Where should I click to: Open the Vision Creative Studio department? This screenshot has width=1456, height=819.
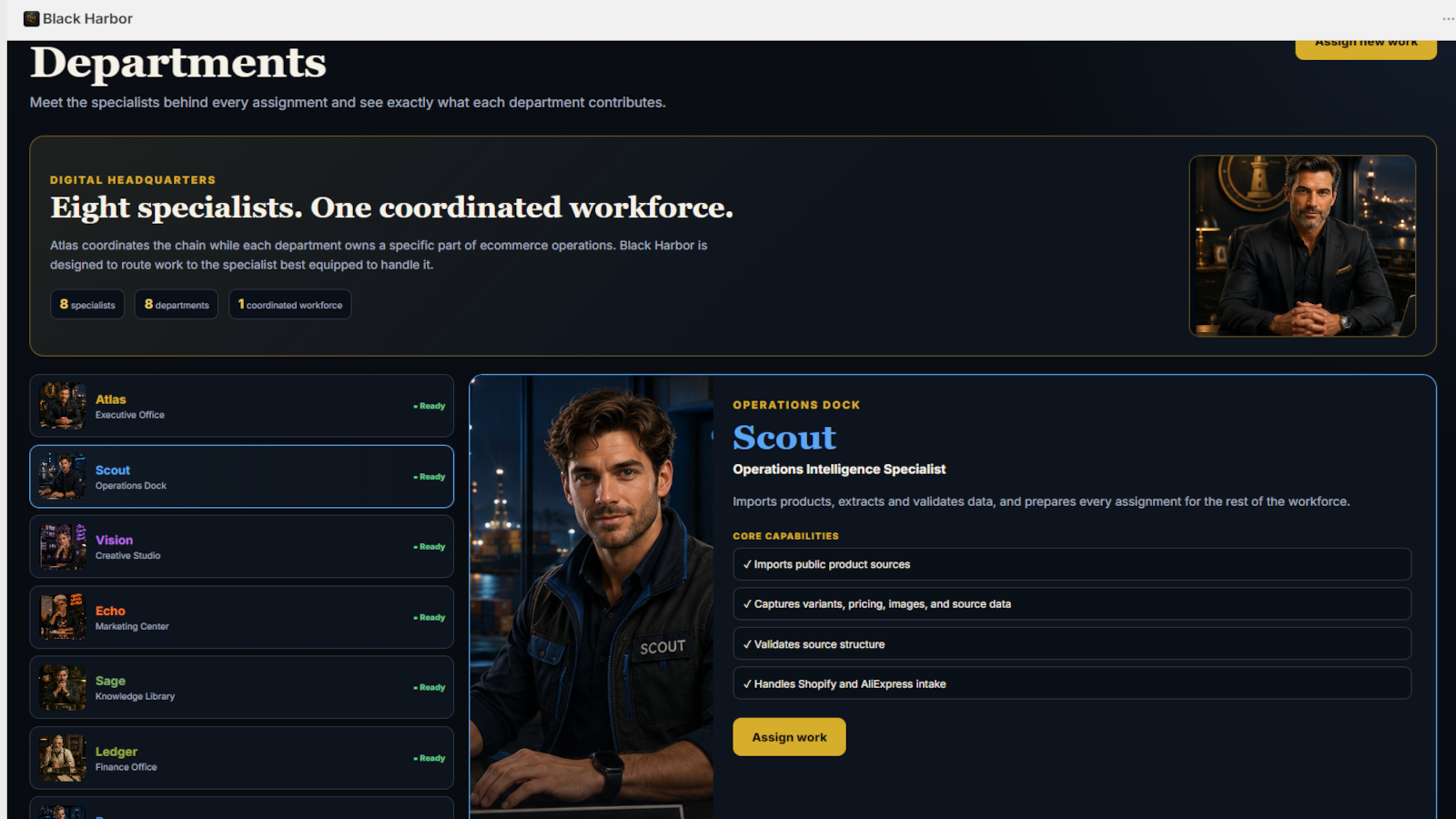(x=242, y=547)
